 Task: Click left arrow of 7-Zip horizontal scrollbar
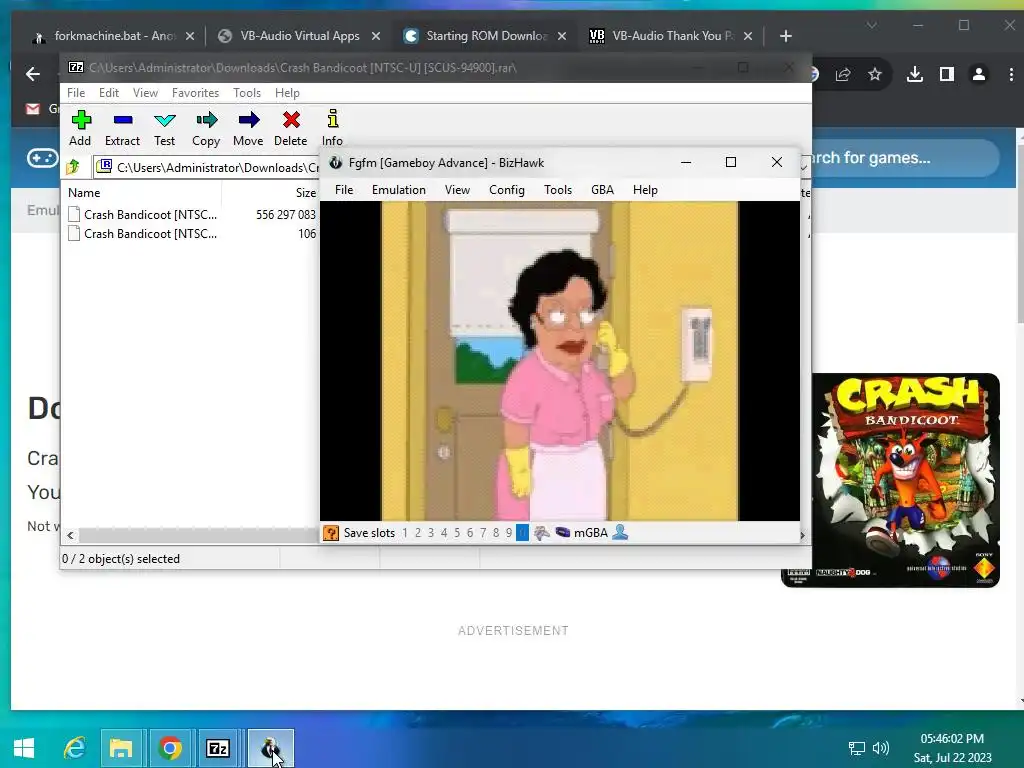pyautogui.click(x=71, y=536)
